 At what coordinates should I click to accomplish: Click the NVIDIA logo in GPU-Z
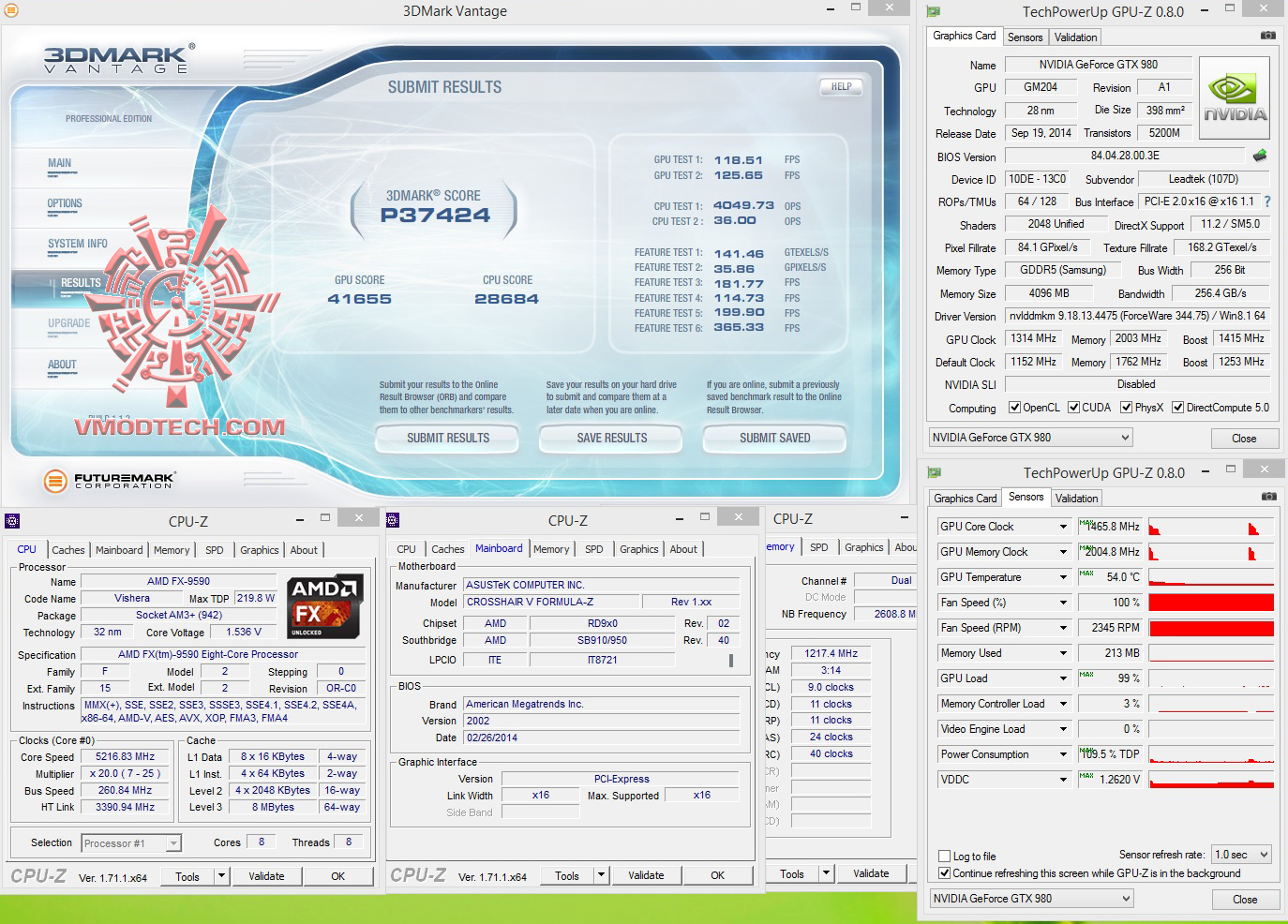(x=1235, y=97)
